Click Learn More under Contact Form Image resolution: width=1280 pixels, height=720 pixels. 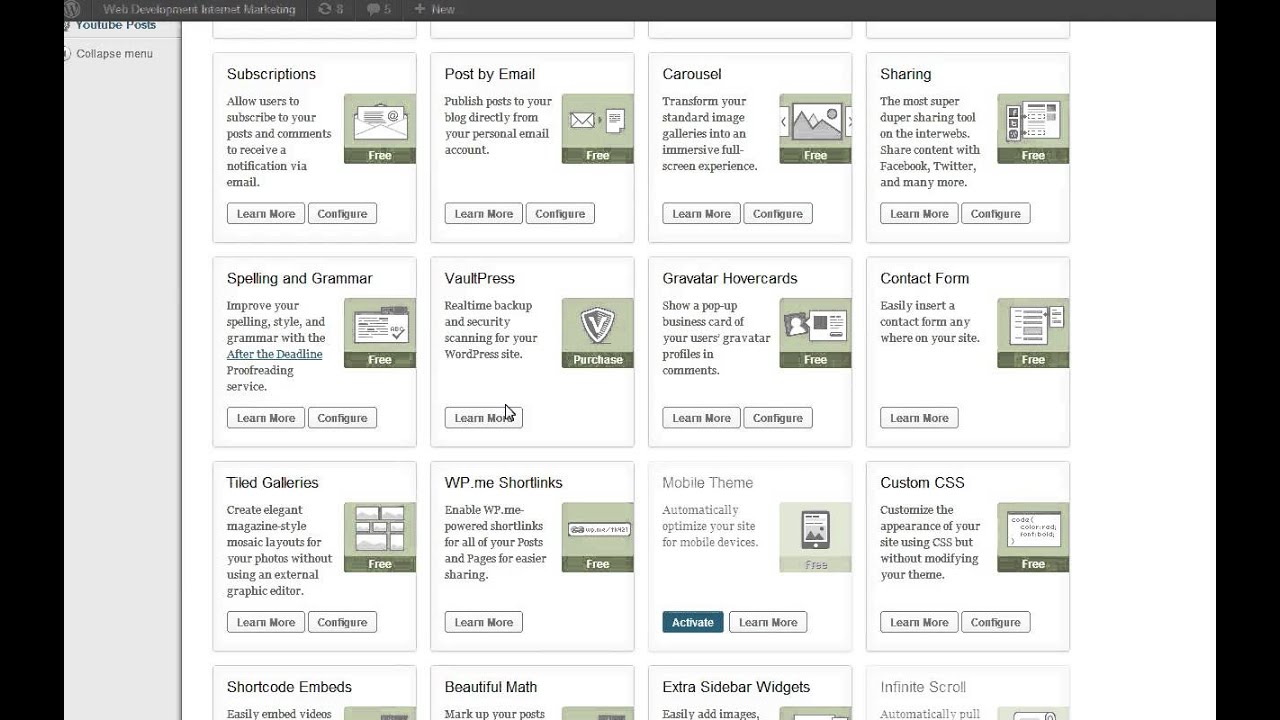tap(920, 418)
